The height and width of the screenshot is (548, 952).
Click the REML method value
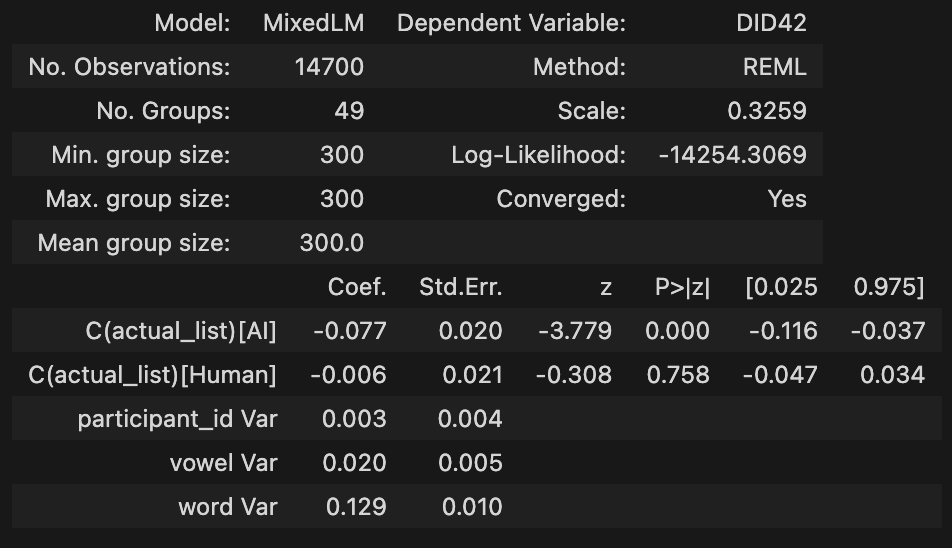775,67
